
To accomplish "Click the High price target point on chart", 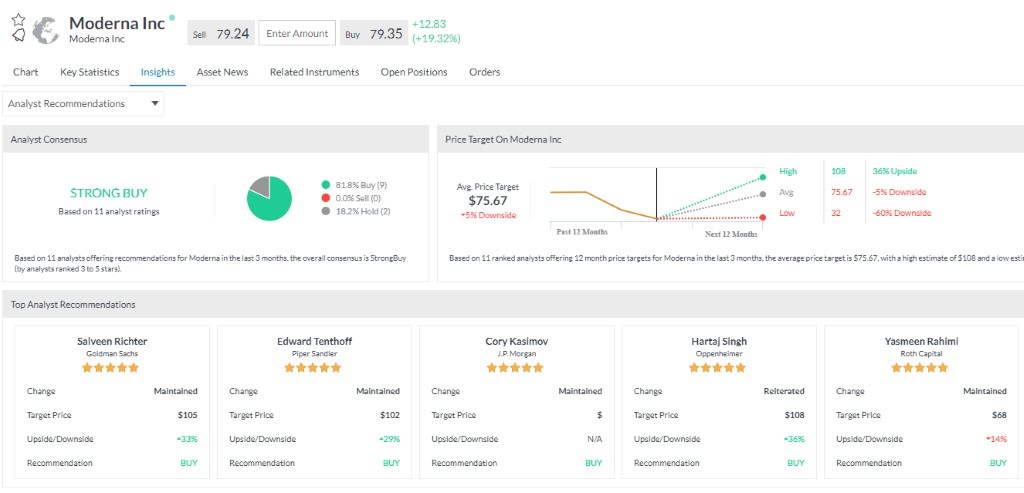I will (763, 177).
